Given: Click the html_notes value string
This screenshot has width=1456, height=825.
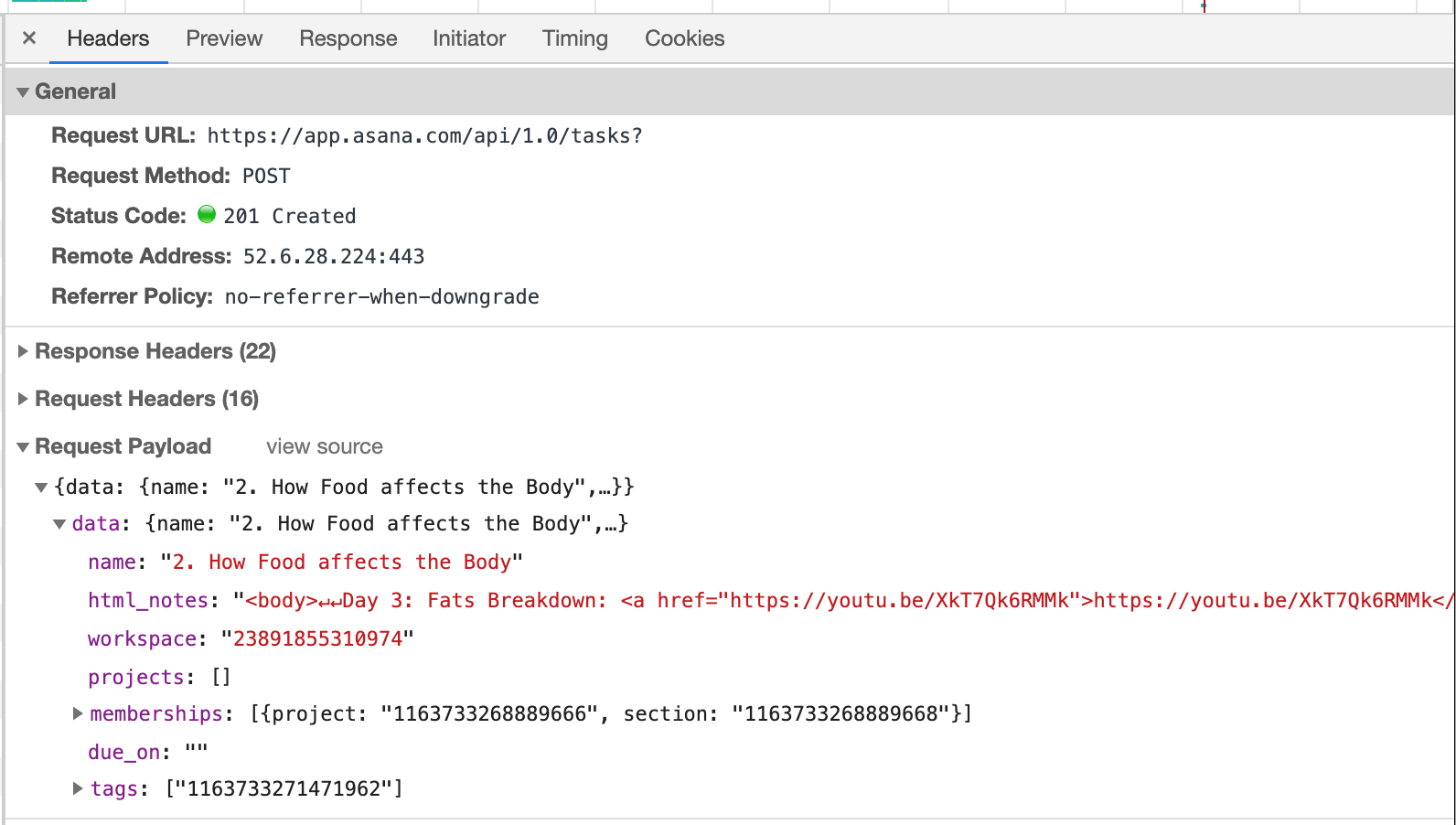Looking at the screenshot, I should 823,601.
